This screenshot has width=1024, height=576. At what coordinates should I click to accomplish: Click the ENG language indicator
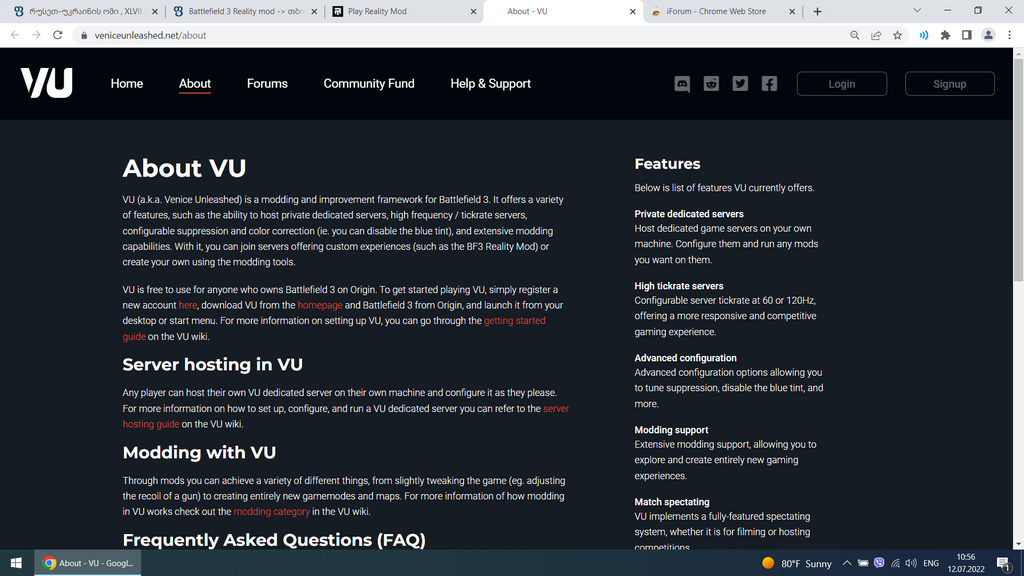(931, 563)
